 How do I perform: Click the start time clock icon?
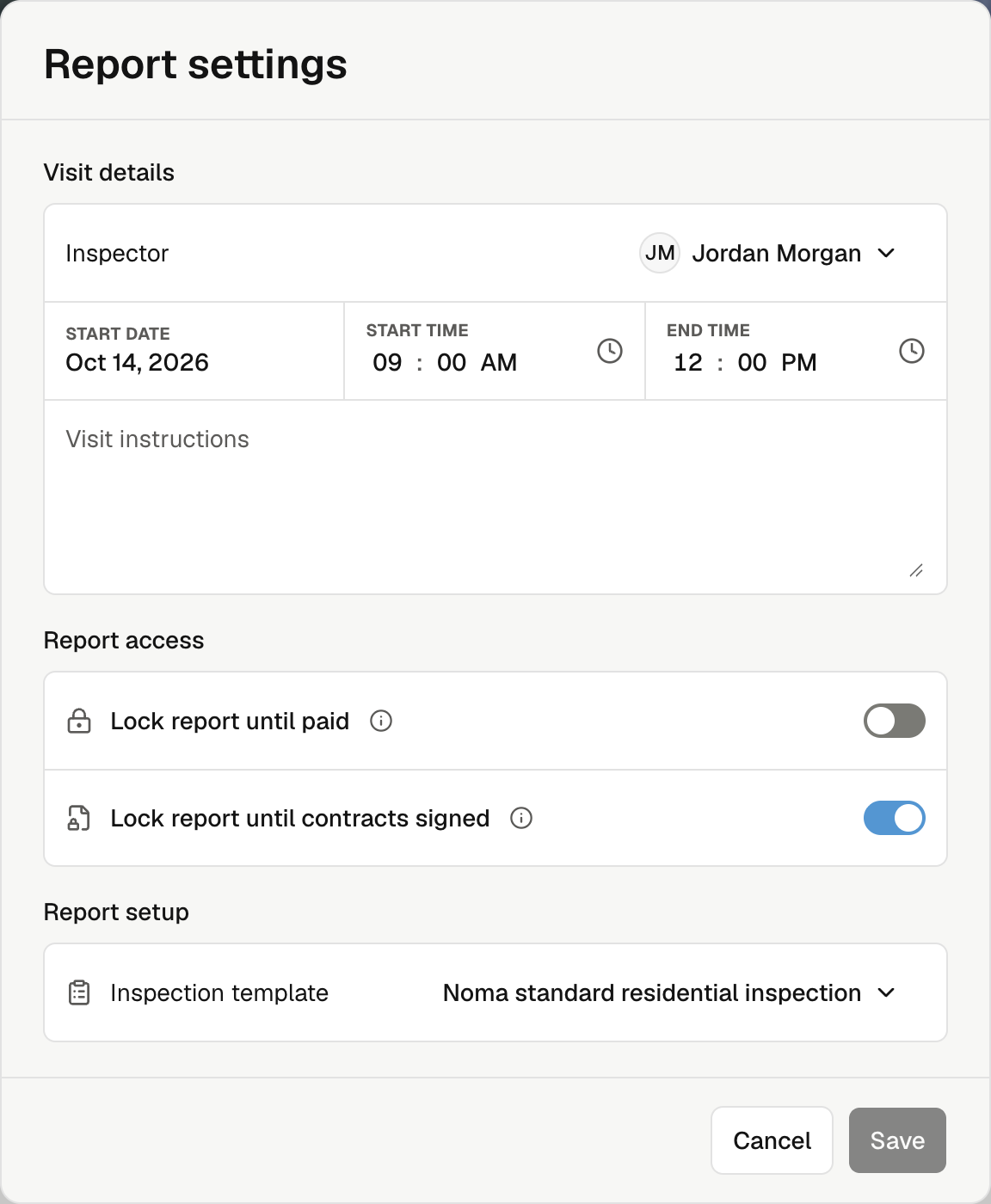[610, 351]
